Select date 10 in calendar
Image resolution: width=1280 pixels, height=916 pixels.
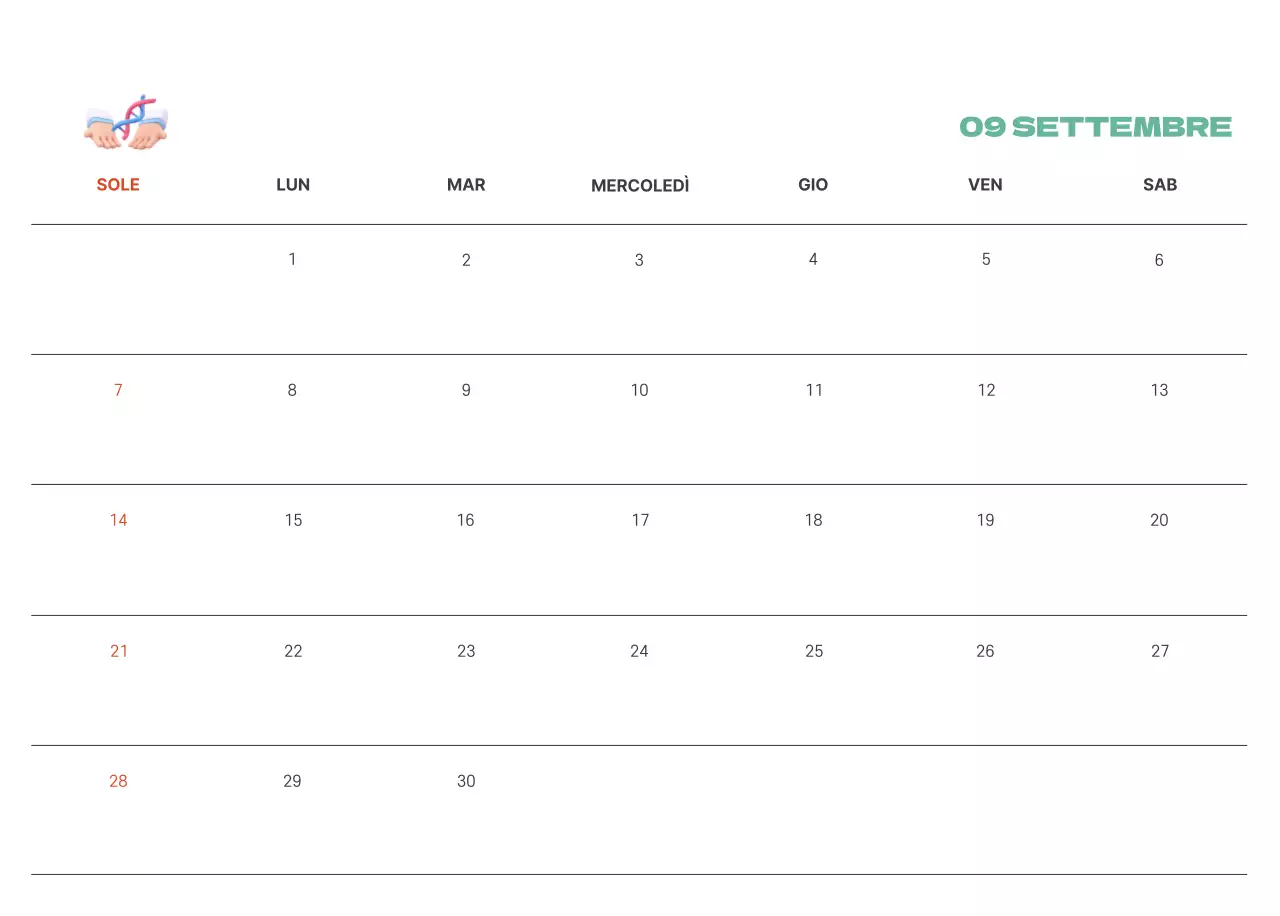coord(640,390)
